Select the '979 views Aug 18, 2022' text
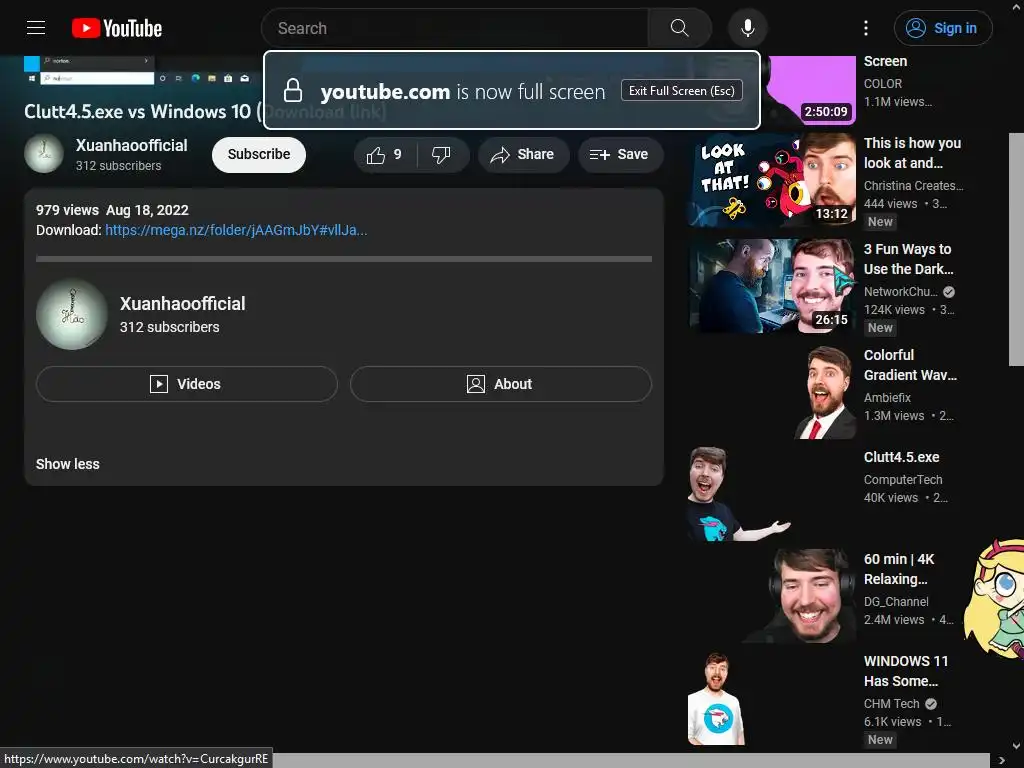This screenshot has height=768, width=1024. (x=112, y=210)
